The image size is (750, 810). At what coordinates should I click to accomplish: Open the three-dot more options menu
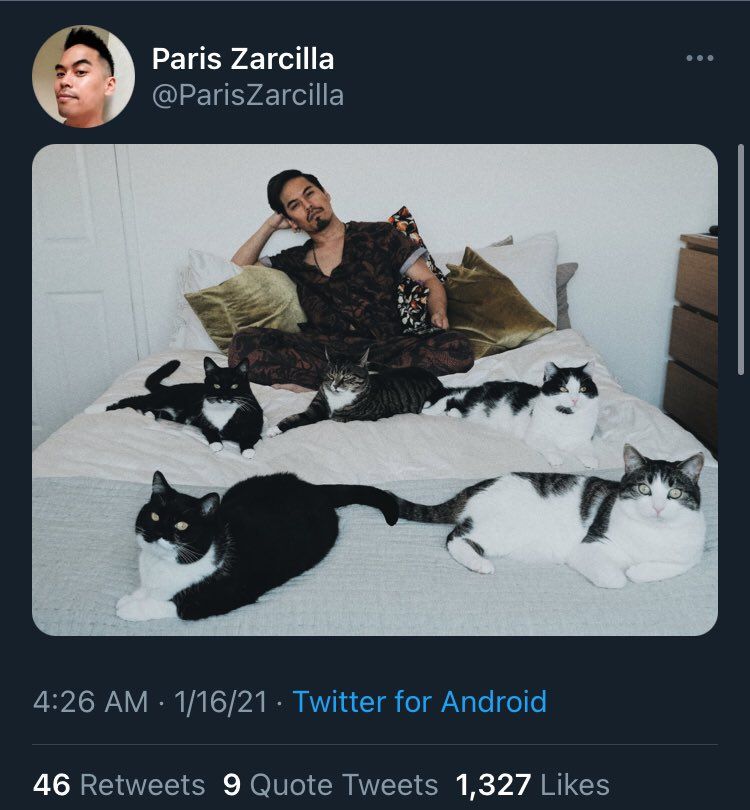click(700, 58)
